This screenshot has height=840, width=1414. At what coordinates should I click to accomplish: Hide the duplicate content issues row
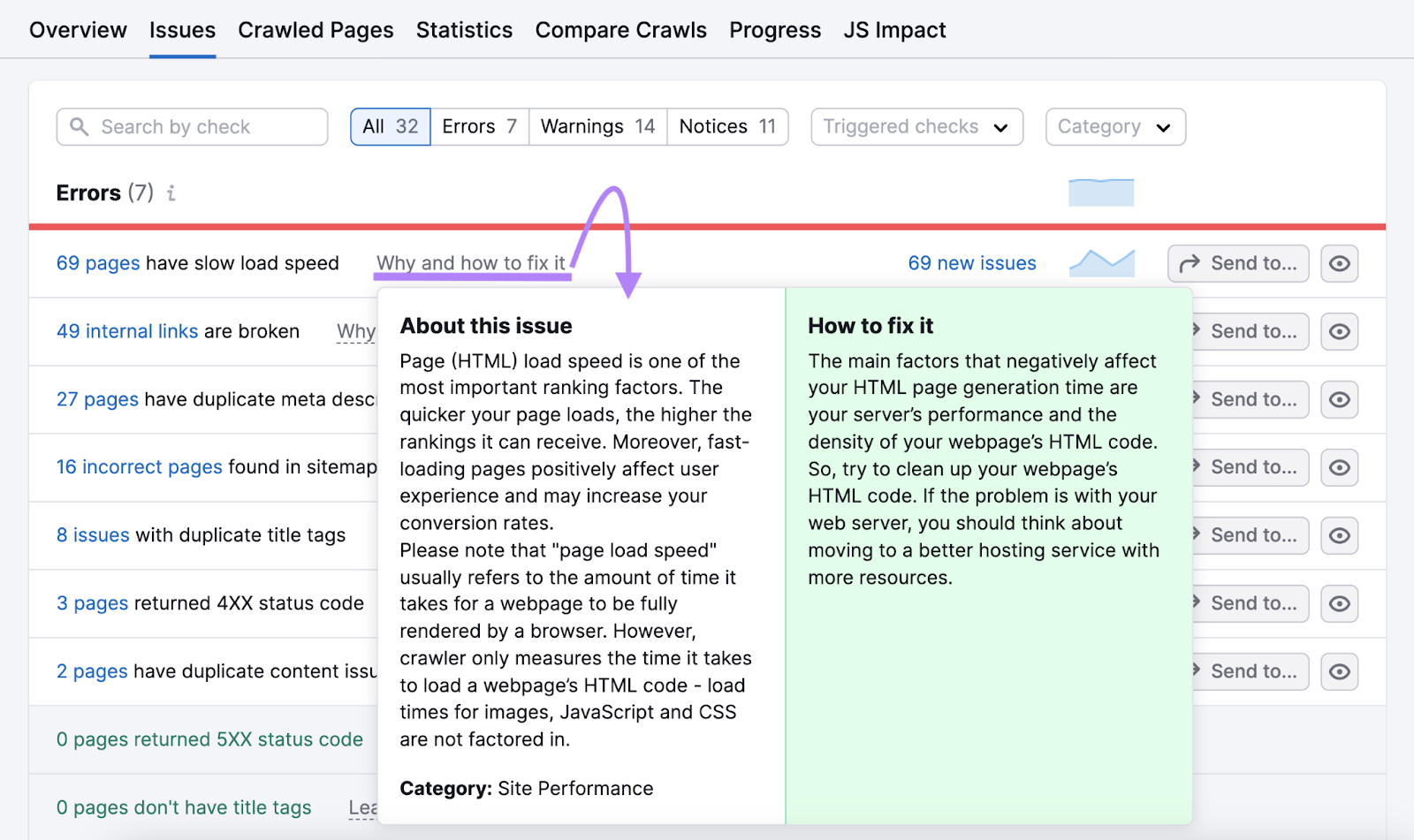coord(1339,671)
